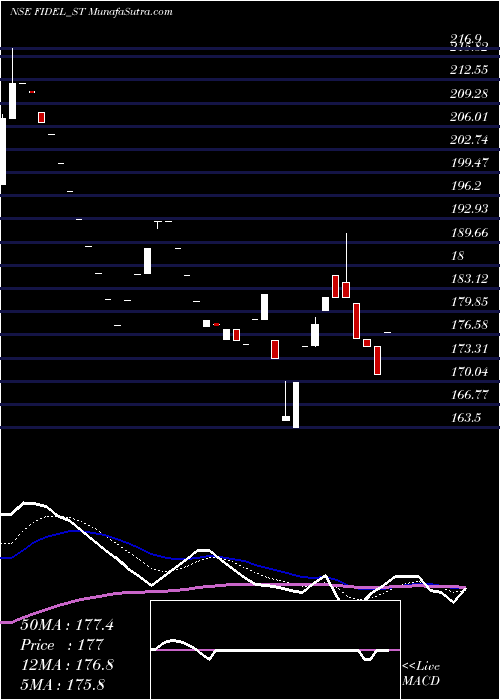Click the 5MA : 175.8 readout
The image size is (500, 700).
click(x=62, y=684)
